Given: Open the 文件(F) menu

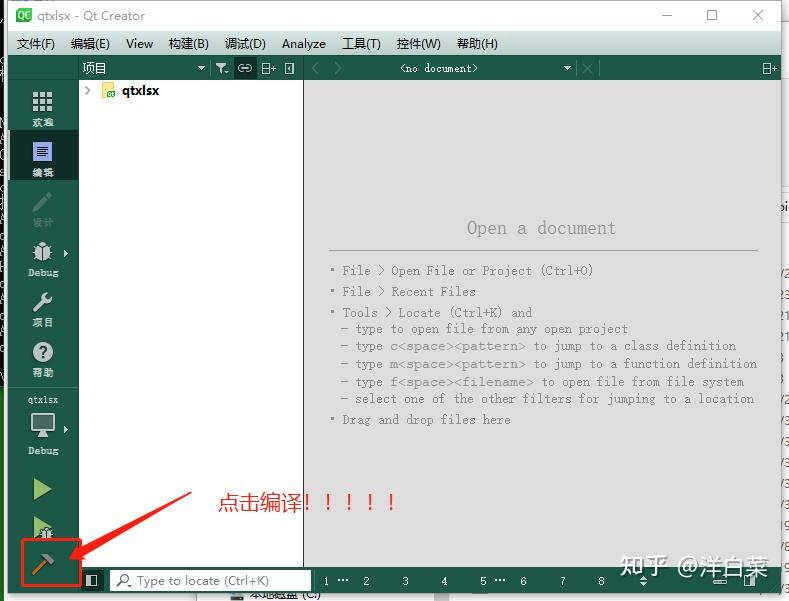Looking at the screenshot, I should [x=36, y=44].
